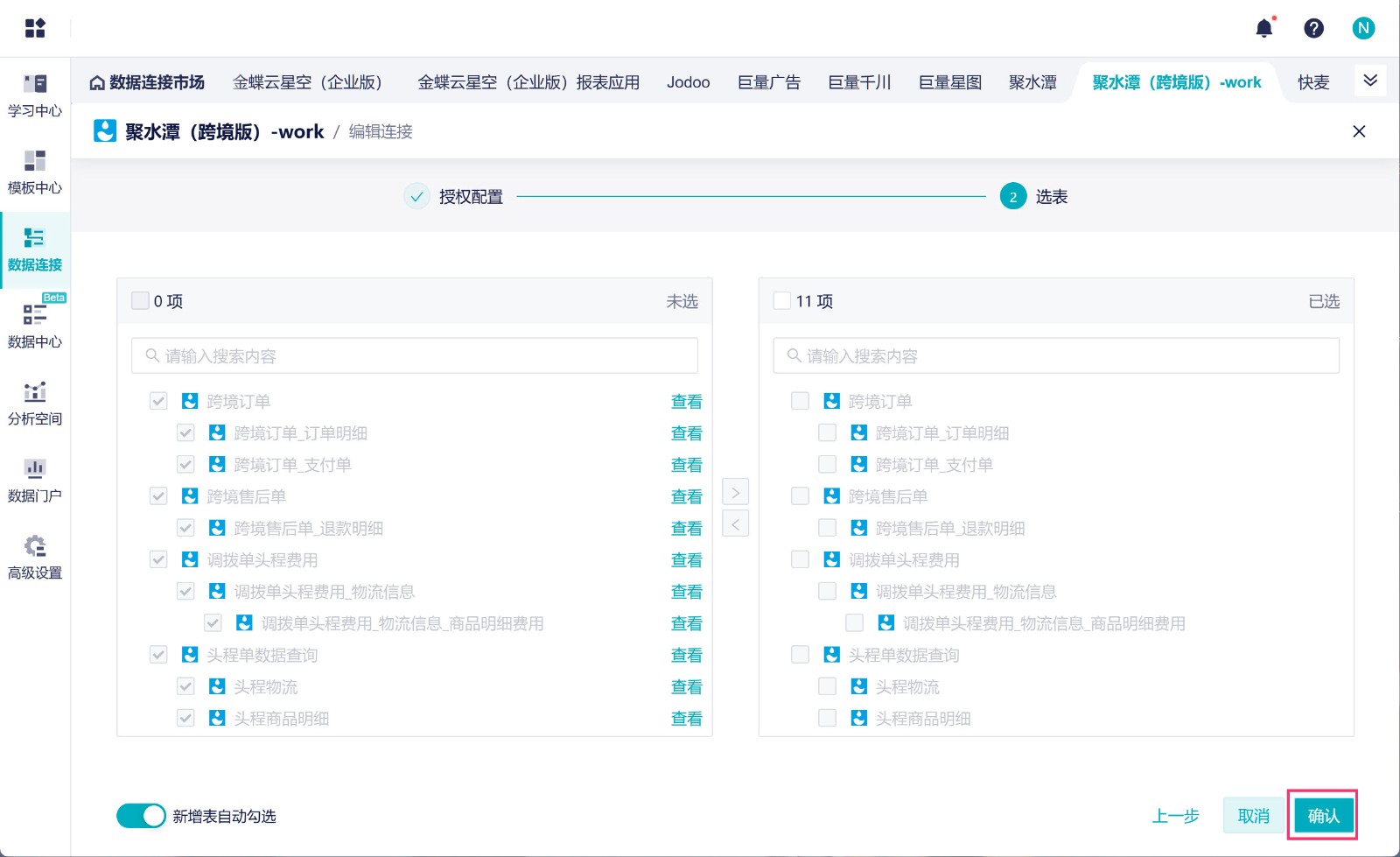Click search icon in 已选 search box
The height and width of the screenshot is (857, 1400).
tap(794, 355)
